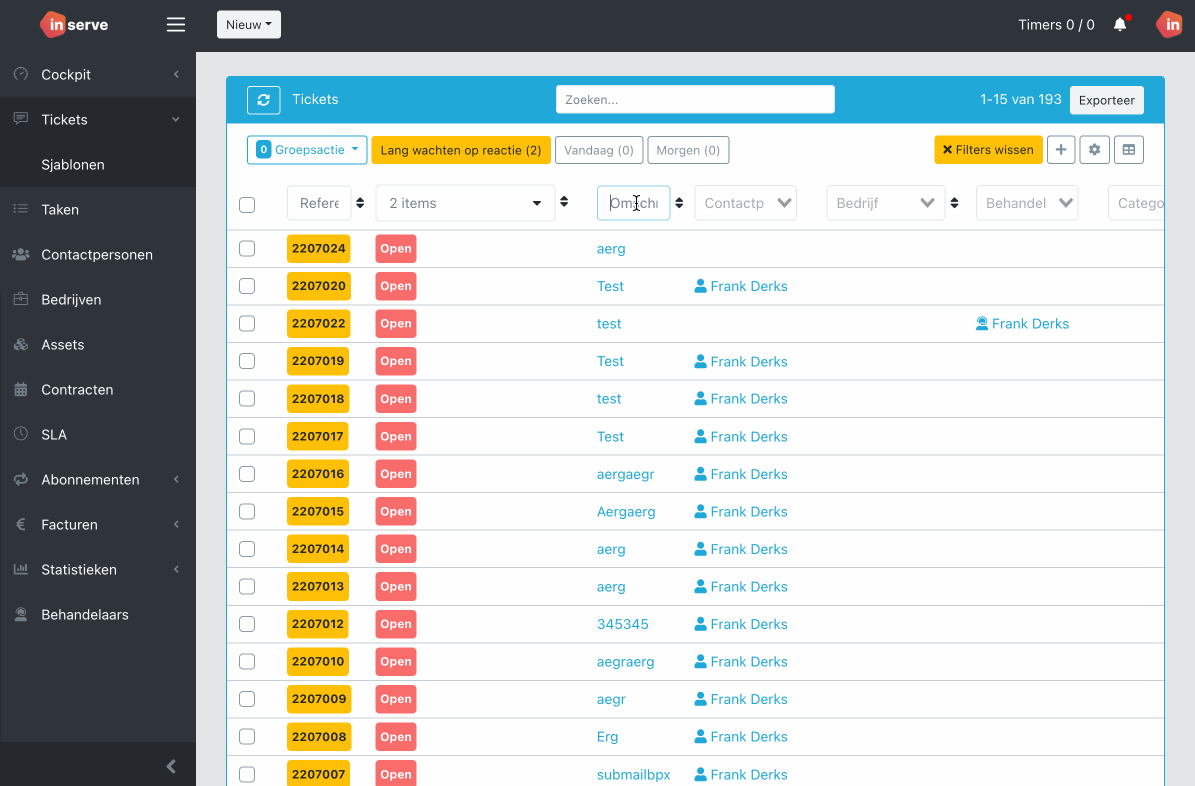The image size is (1195, 786).
Task: Open ticket reference 2207024
Action: tap(319, 249)
